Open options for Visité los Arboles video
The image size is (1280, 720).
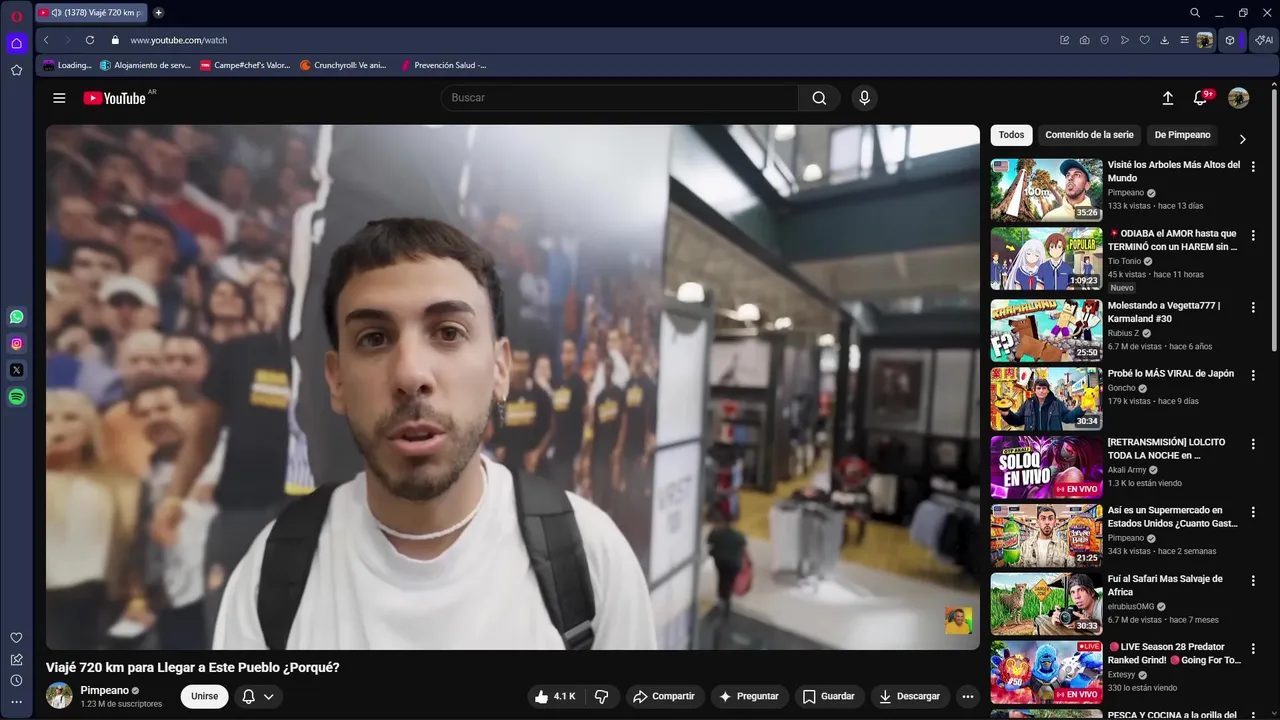click(1253, 166)
